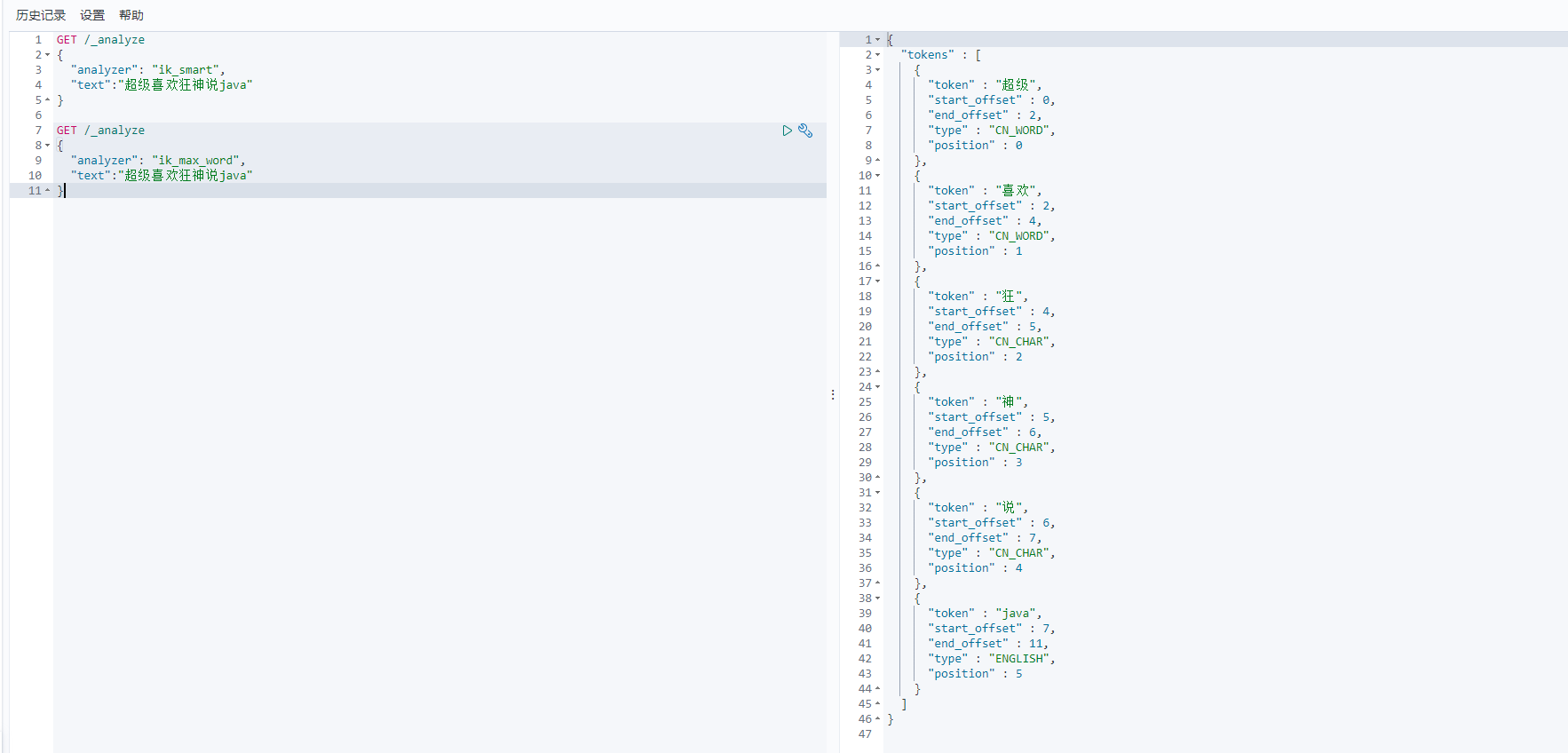Collapse the tokens array fold at line 2
This screenshot has height=753, width=1568.
[878, 55]
